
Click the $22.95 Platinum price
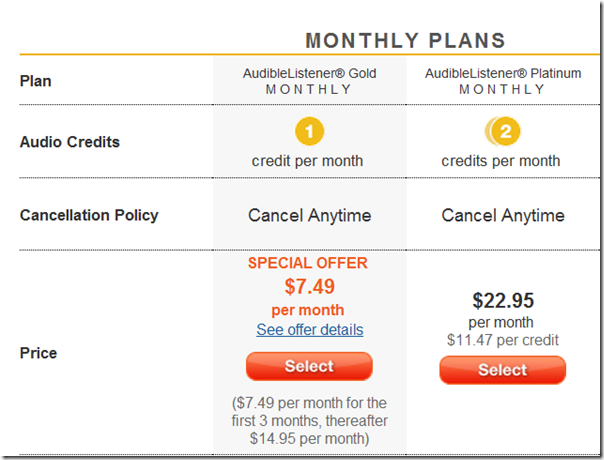click(x=503, y=301)
